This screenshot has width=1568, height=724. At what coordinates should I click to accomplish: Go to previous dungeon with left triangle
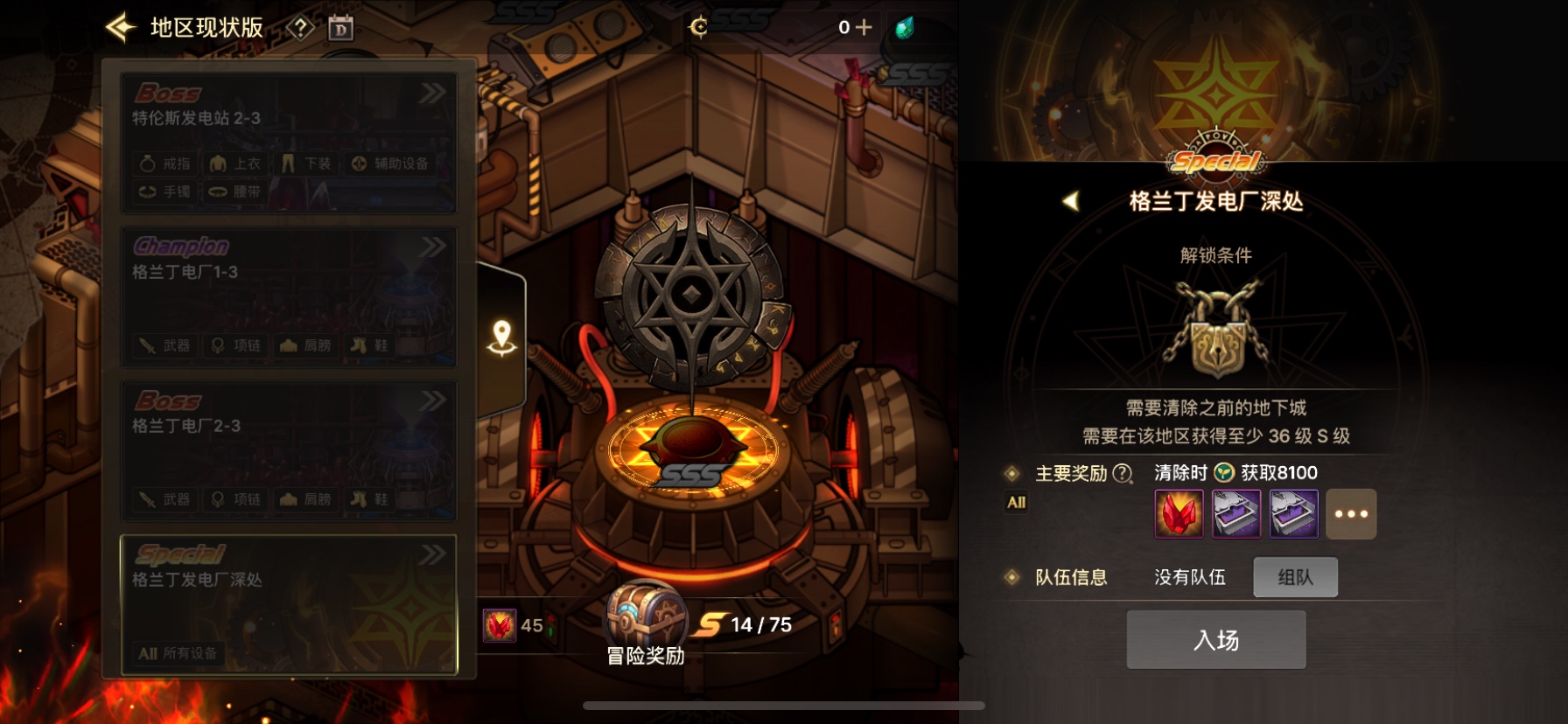[x=1070, y=201]
